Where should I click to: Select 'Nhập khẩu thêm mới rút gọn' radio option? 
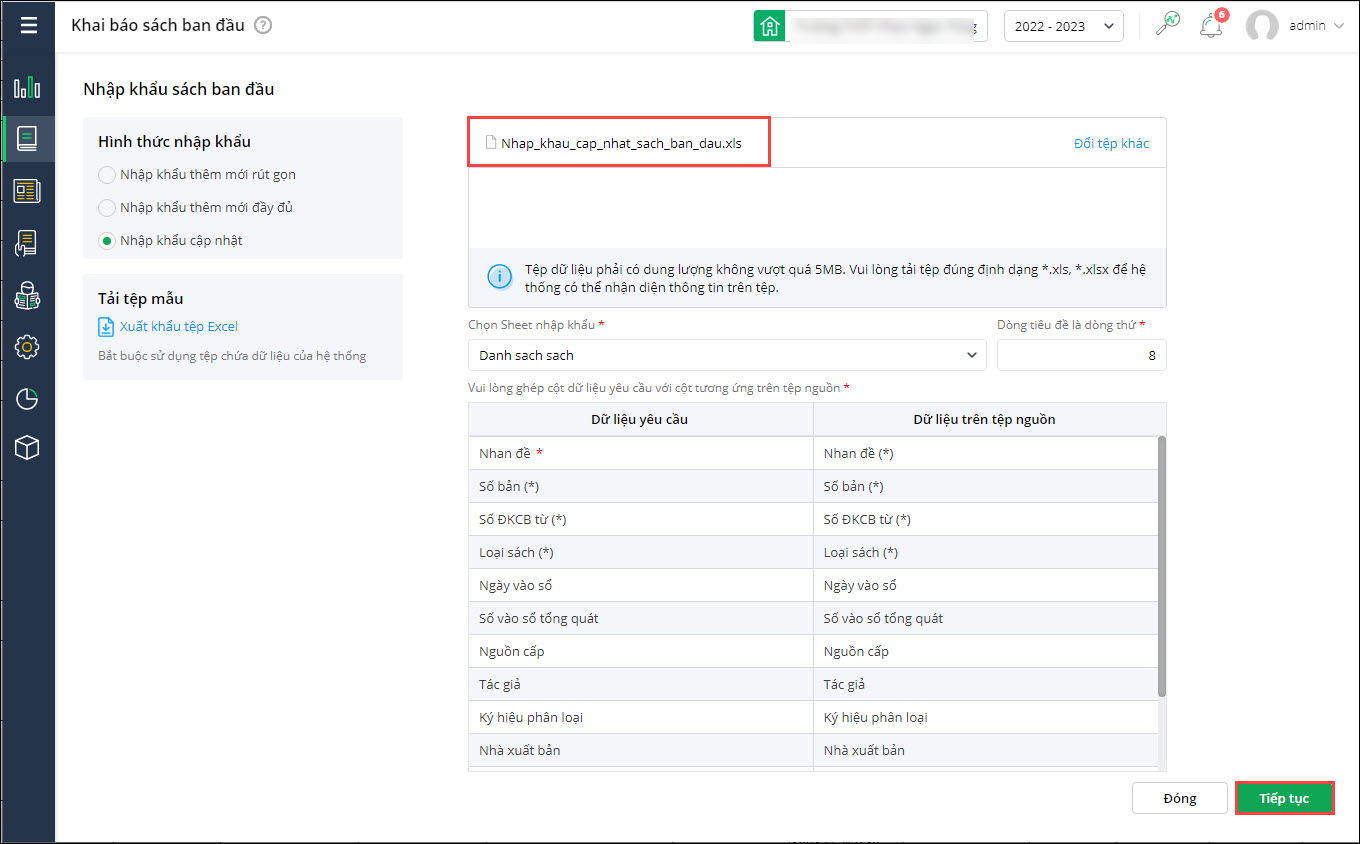pos(107,175)
